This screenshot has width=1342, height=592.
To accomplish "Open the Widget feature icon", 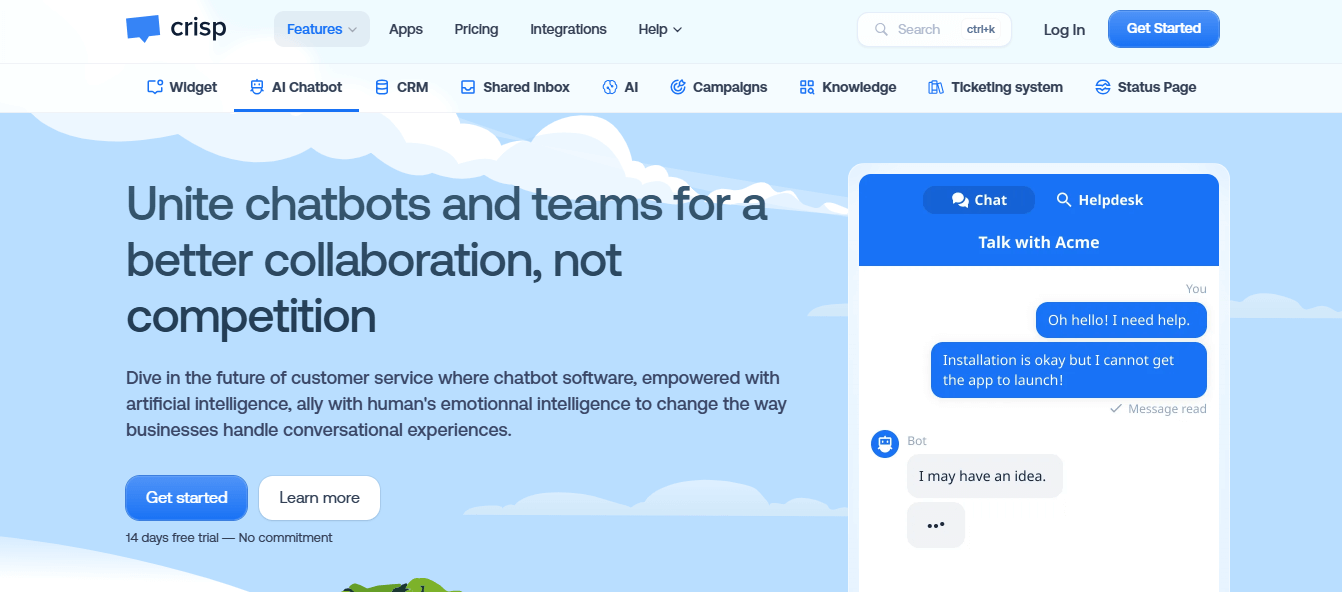I will [x=155, y=87].
